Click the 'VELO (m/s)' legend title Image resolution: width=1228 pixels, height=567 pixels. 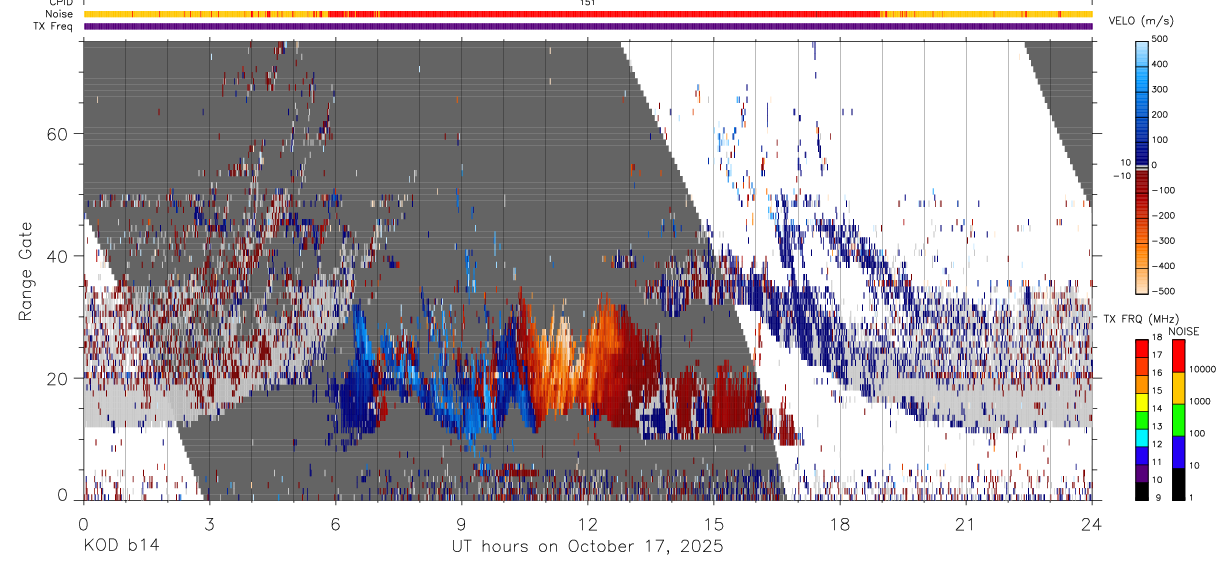pos(1142,21)
